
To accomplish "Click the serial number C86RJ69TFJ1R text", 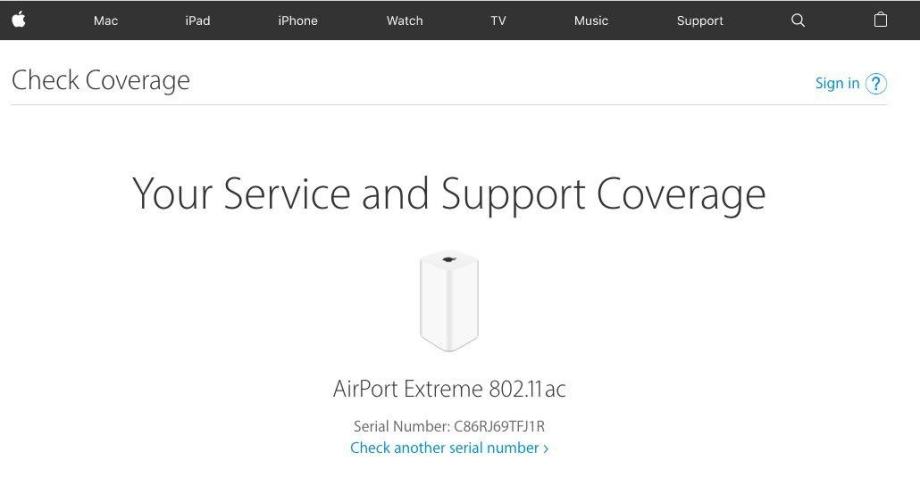I will click(499, 426).
